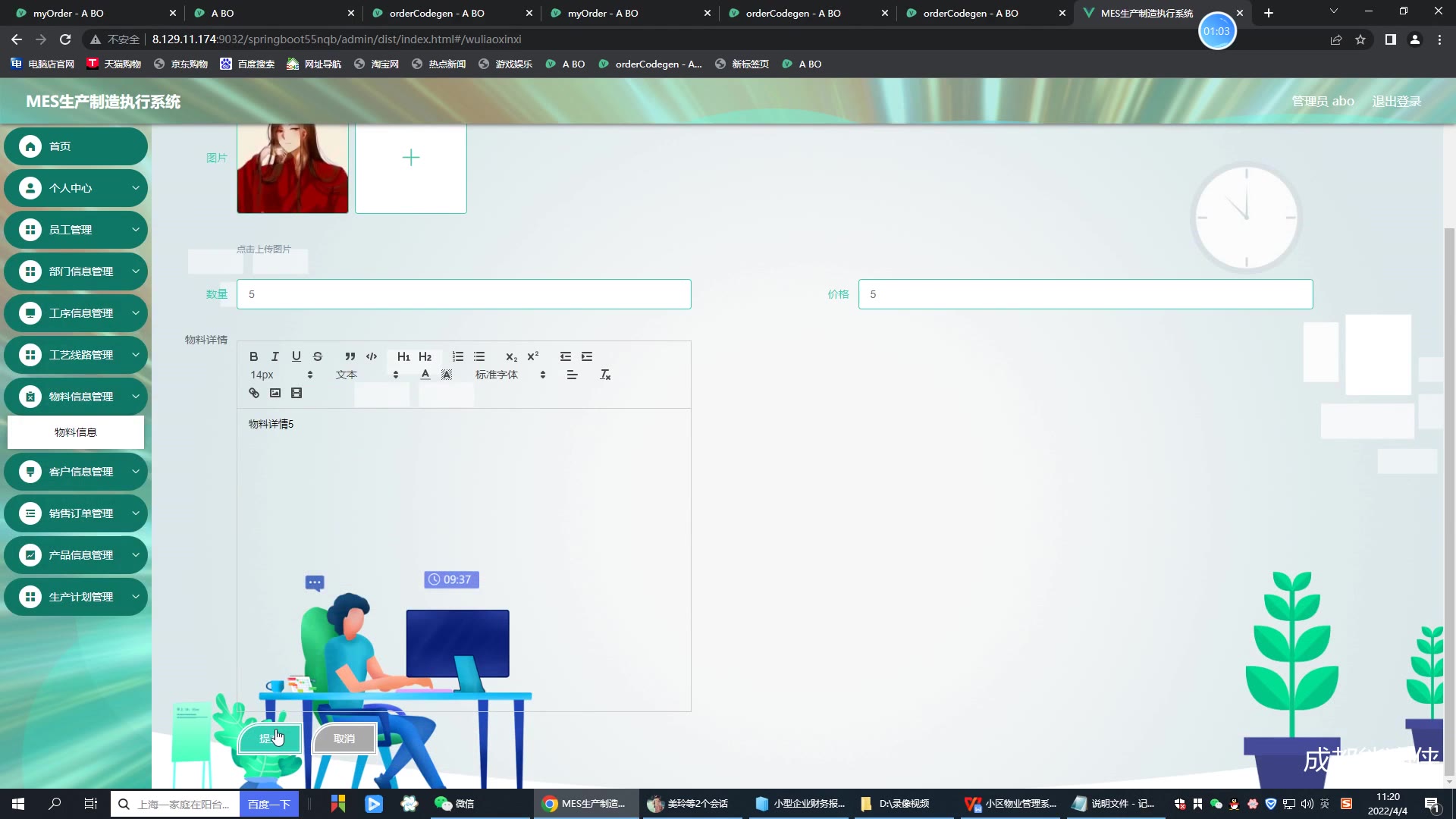Viewport: 1456px width, 819px height.
Task: Open 物料信息 submenu item
Action: pyautogui.click(x=76, y=432)
